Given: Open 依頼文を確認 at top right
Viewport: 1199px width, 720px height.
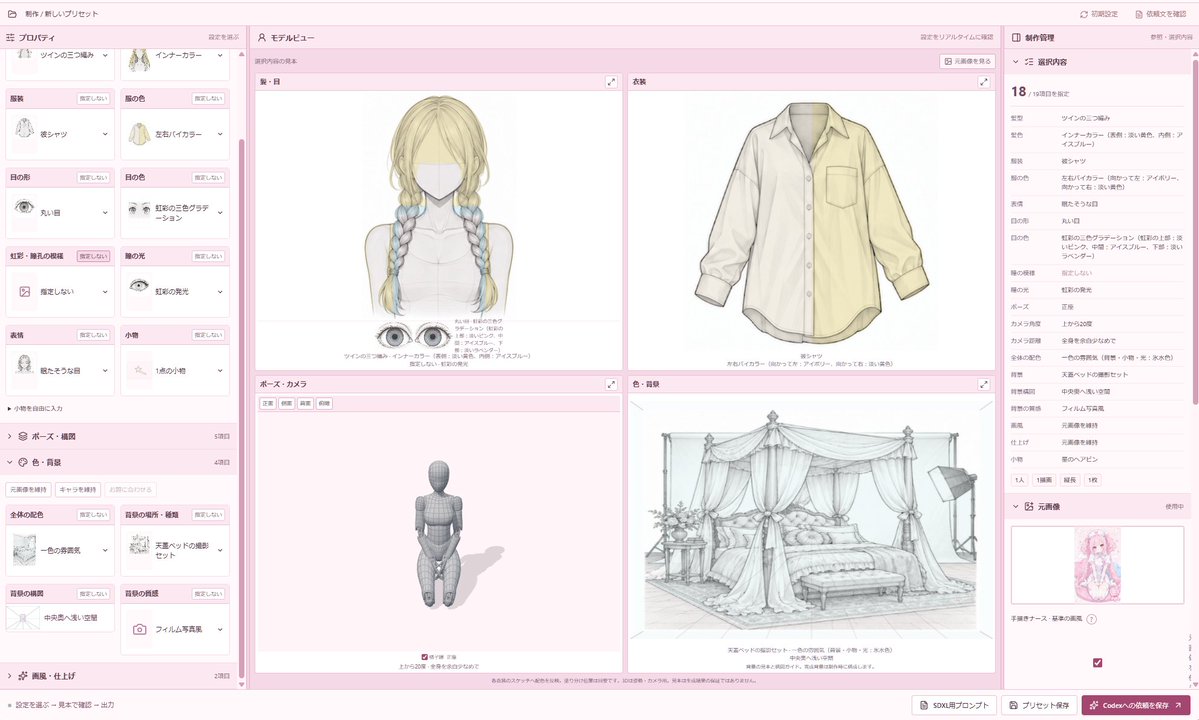Looking at the screenshot, I should [x=1161, y=14].
